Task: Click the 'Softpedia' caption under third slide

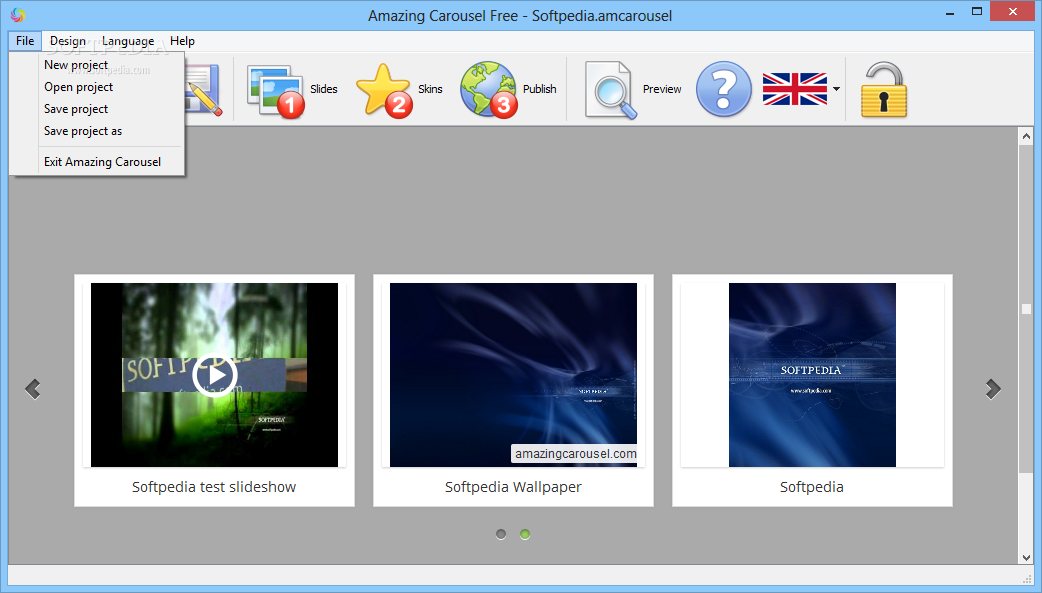Action: tap(811, 487)
